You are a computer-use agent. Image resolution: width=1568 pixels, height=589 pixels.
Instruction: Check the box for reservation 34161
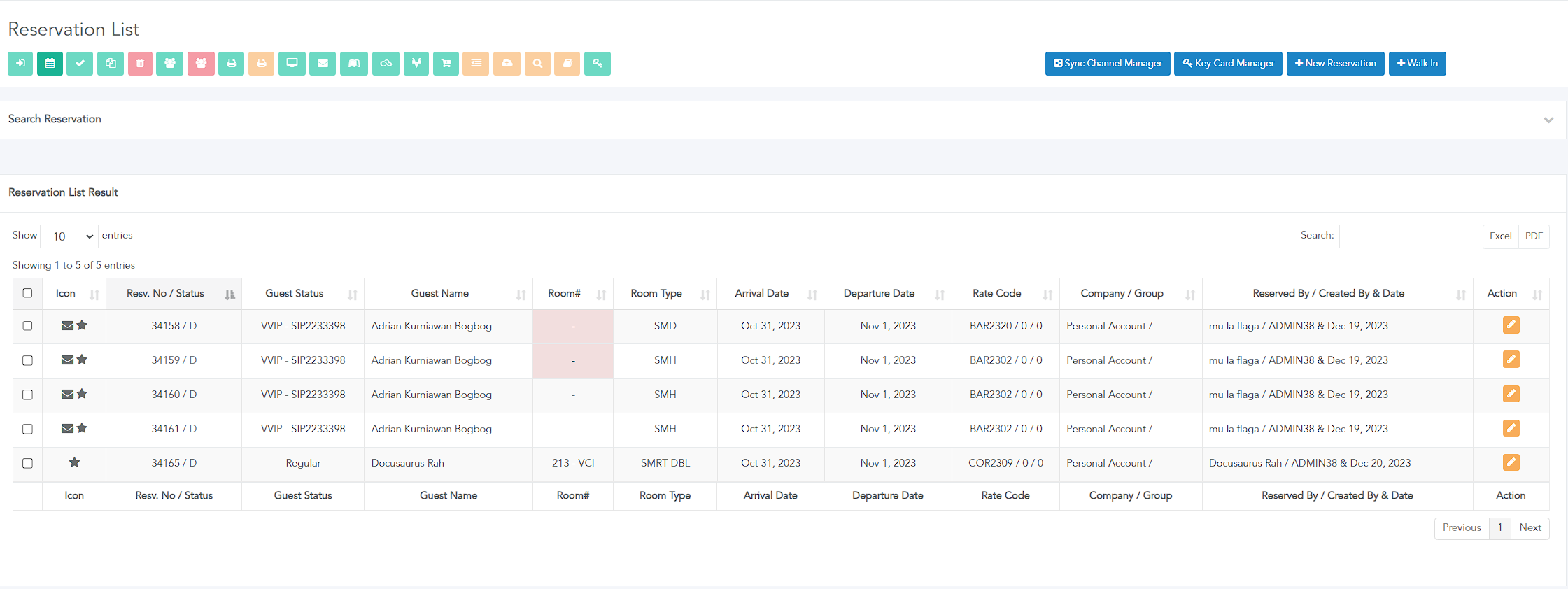coord(27,429)
